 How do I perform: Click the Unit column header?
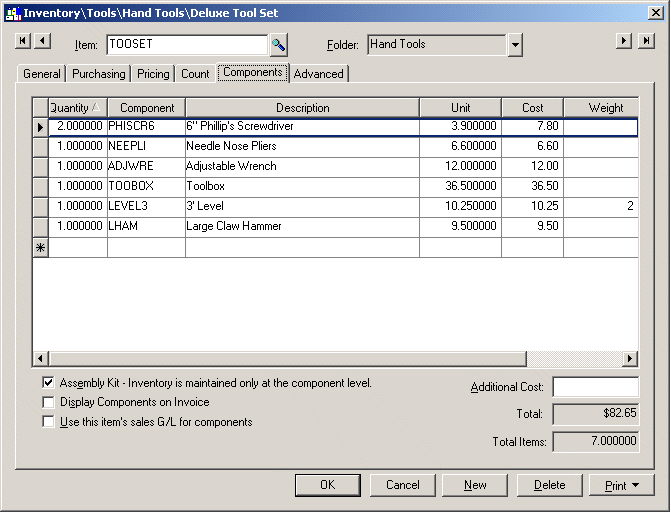[460, 107]
